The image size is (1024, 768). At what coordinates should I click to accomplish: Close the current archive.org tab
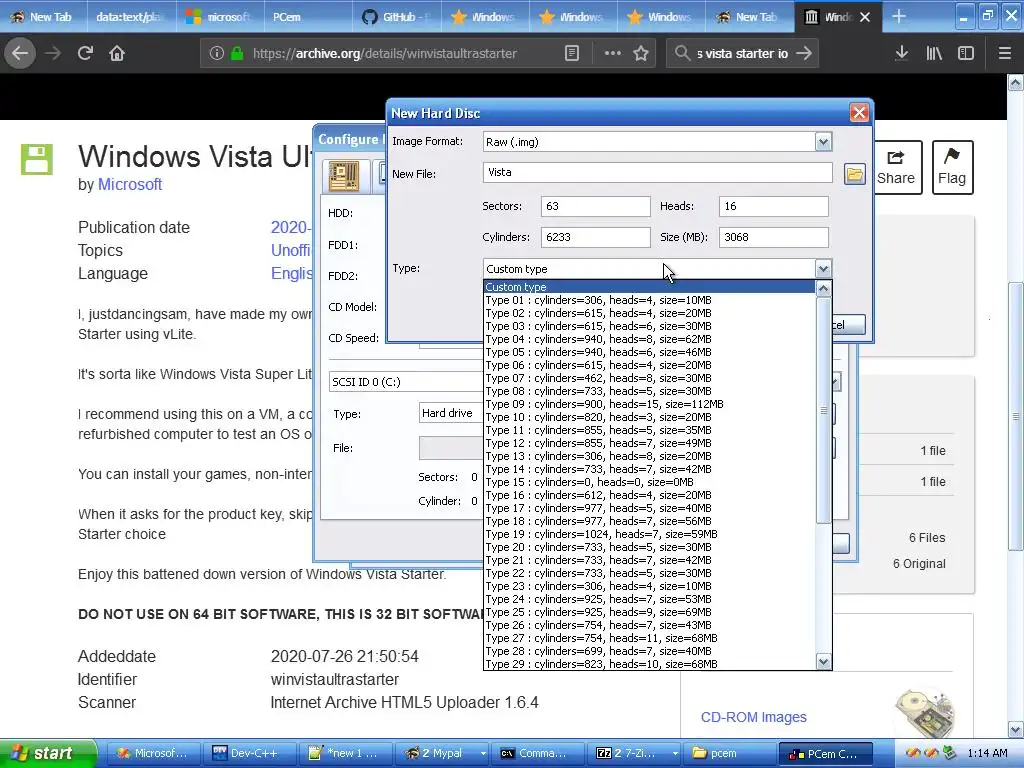pyautogui.click(x=865, y=17)
